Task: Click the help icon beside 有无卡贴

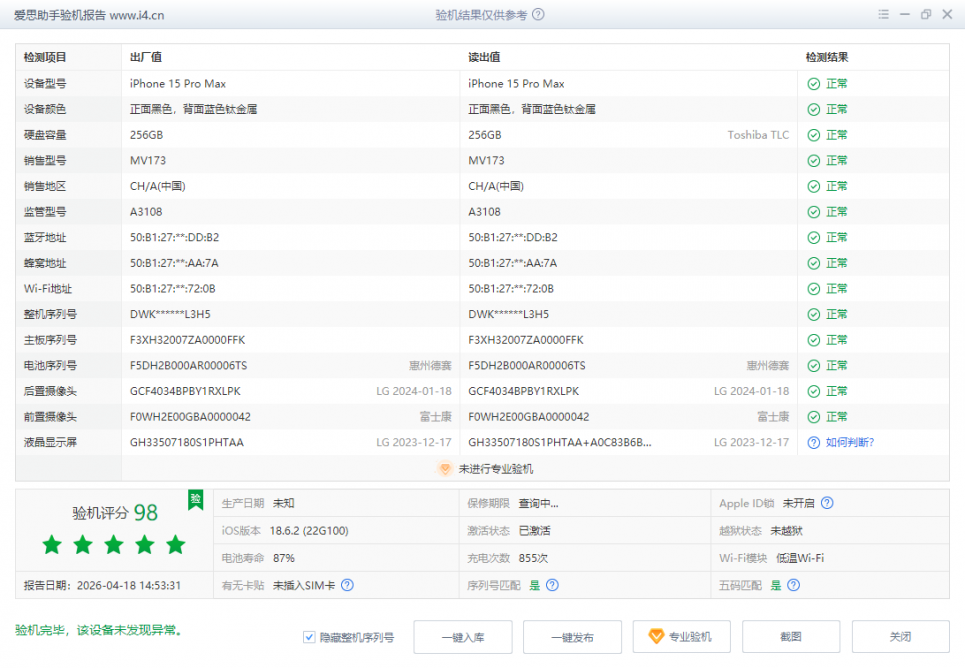Action: (348, 585)
